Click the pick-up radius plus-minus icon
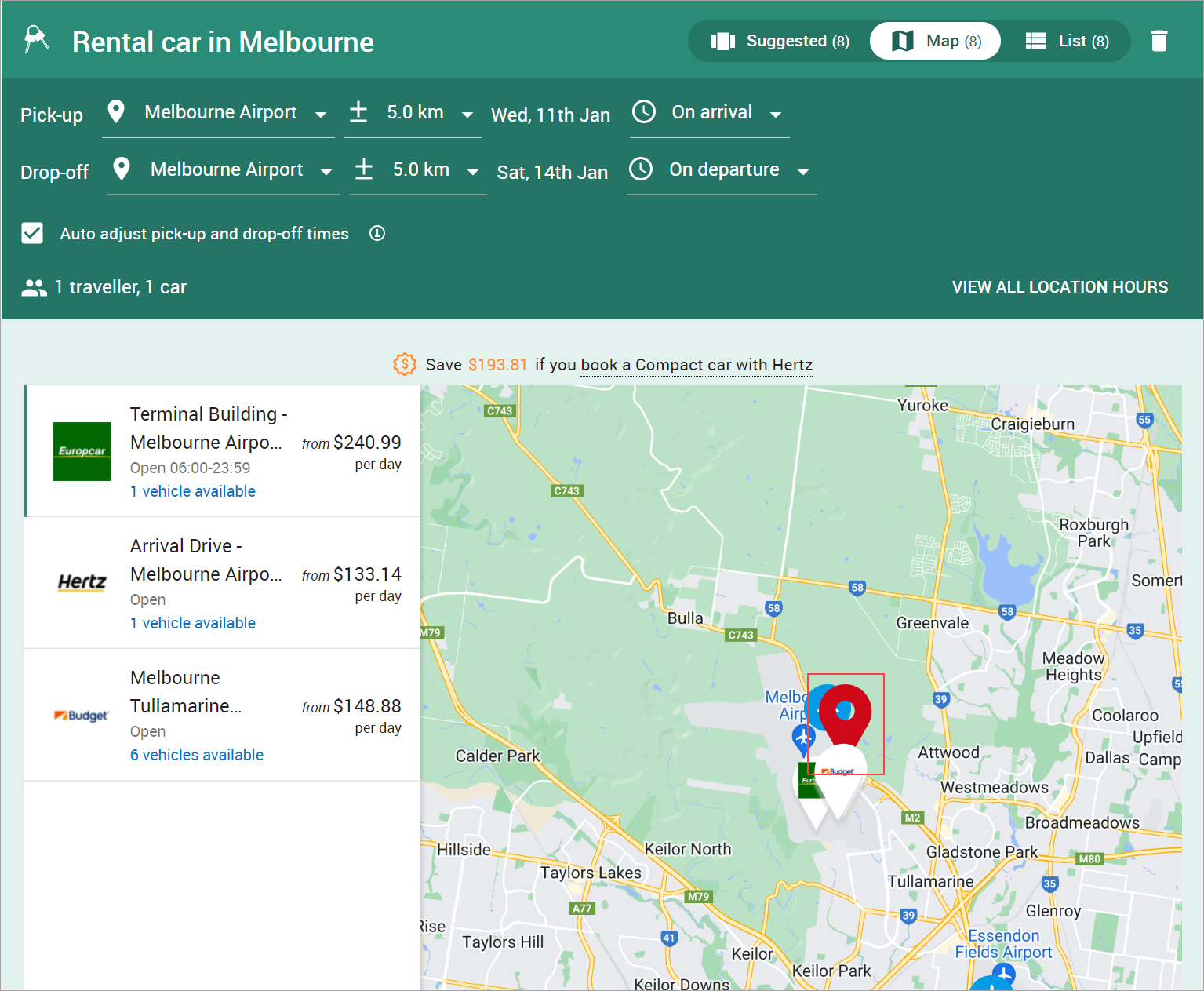 click(358, 112)
